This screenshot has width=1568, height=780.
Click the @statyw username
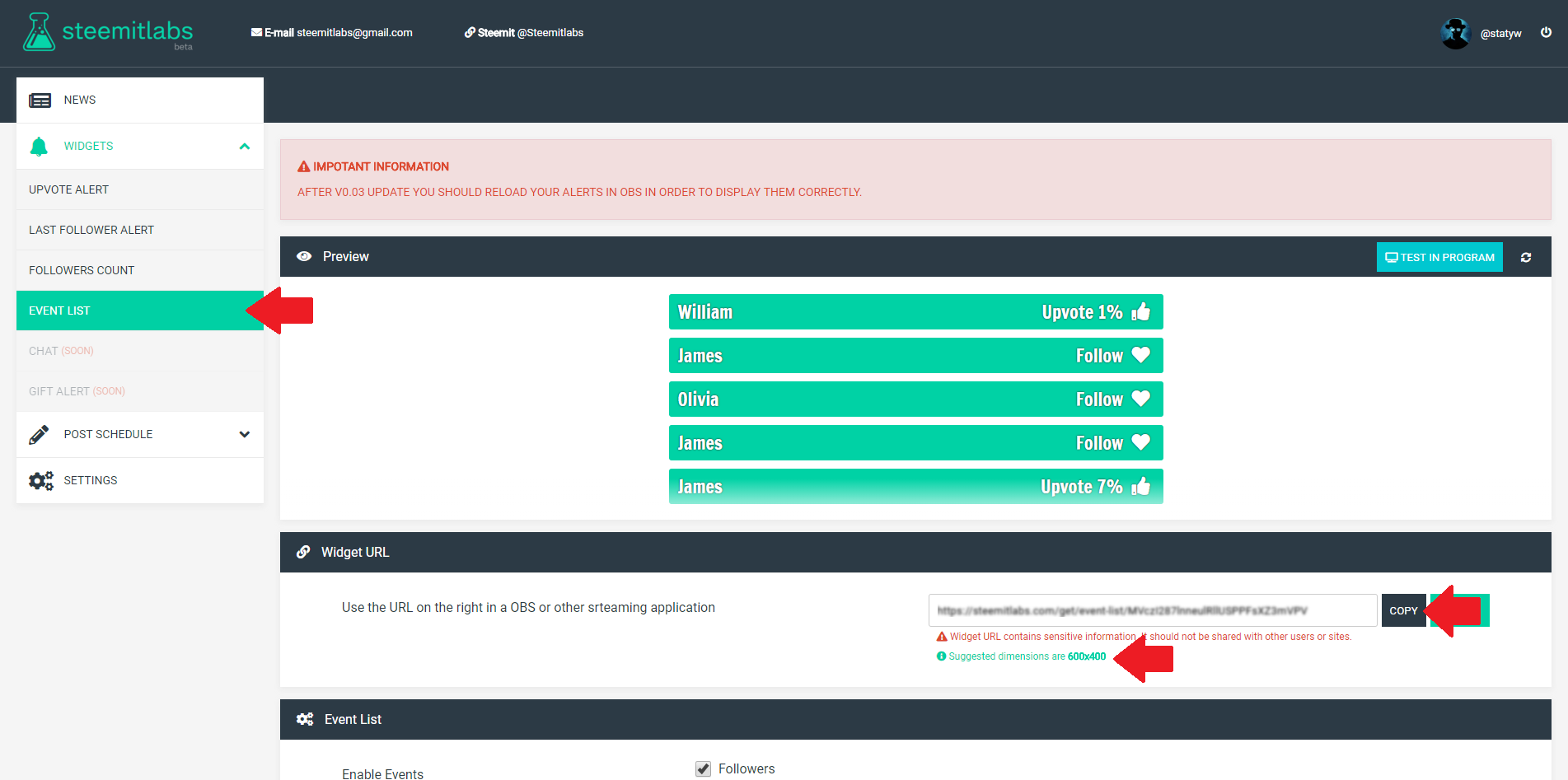tap(1500, 34)
